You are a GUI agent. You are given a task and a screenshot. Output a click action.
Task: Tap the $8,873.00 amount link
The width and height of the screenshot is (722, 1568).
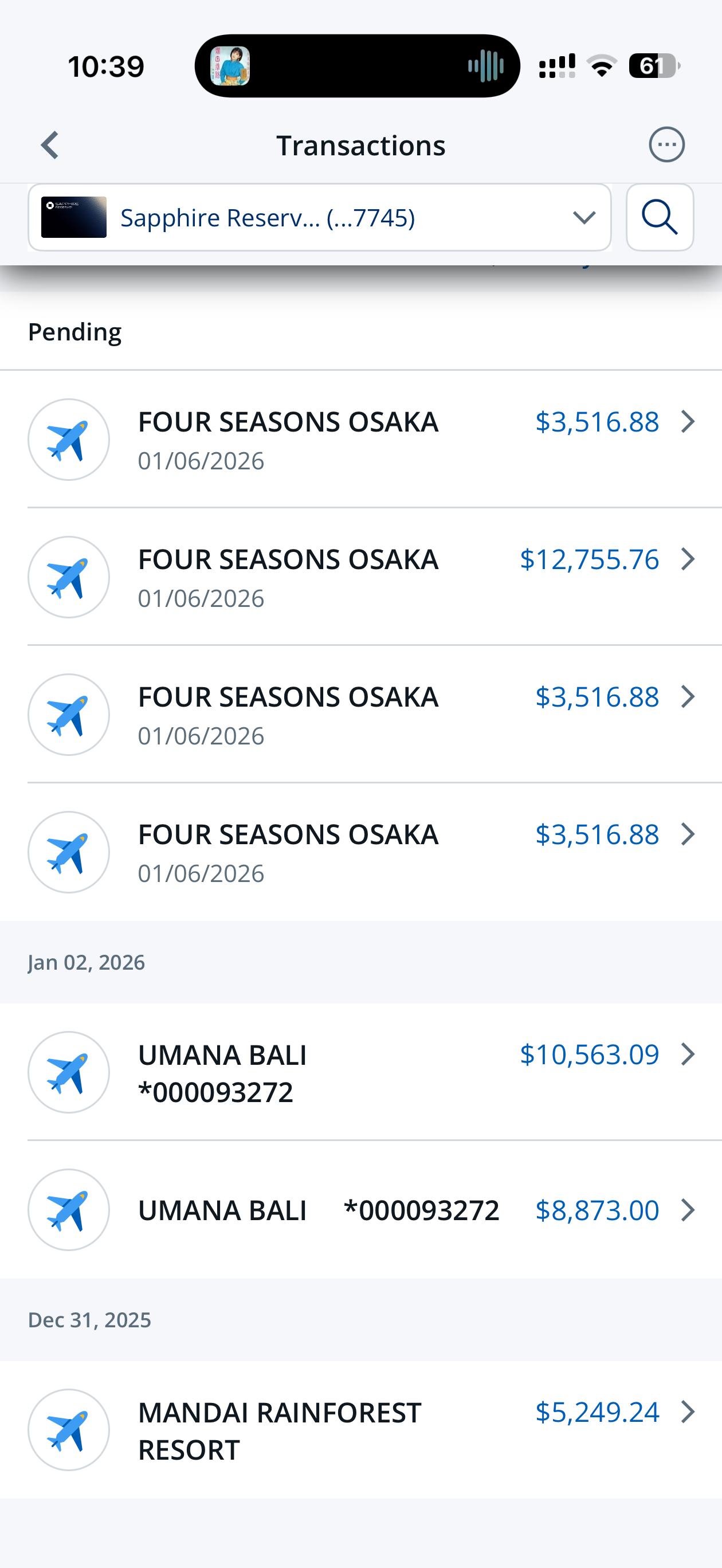click(x=597, y=1210)
